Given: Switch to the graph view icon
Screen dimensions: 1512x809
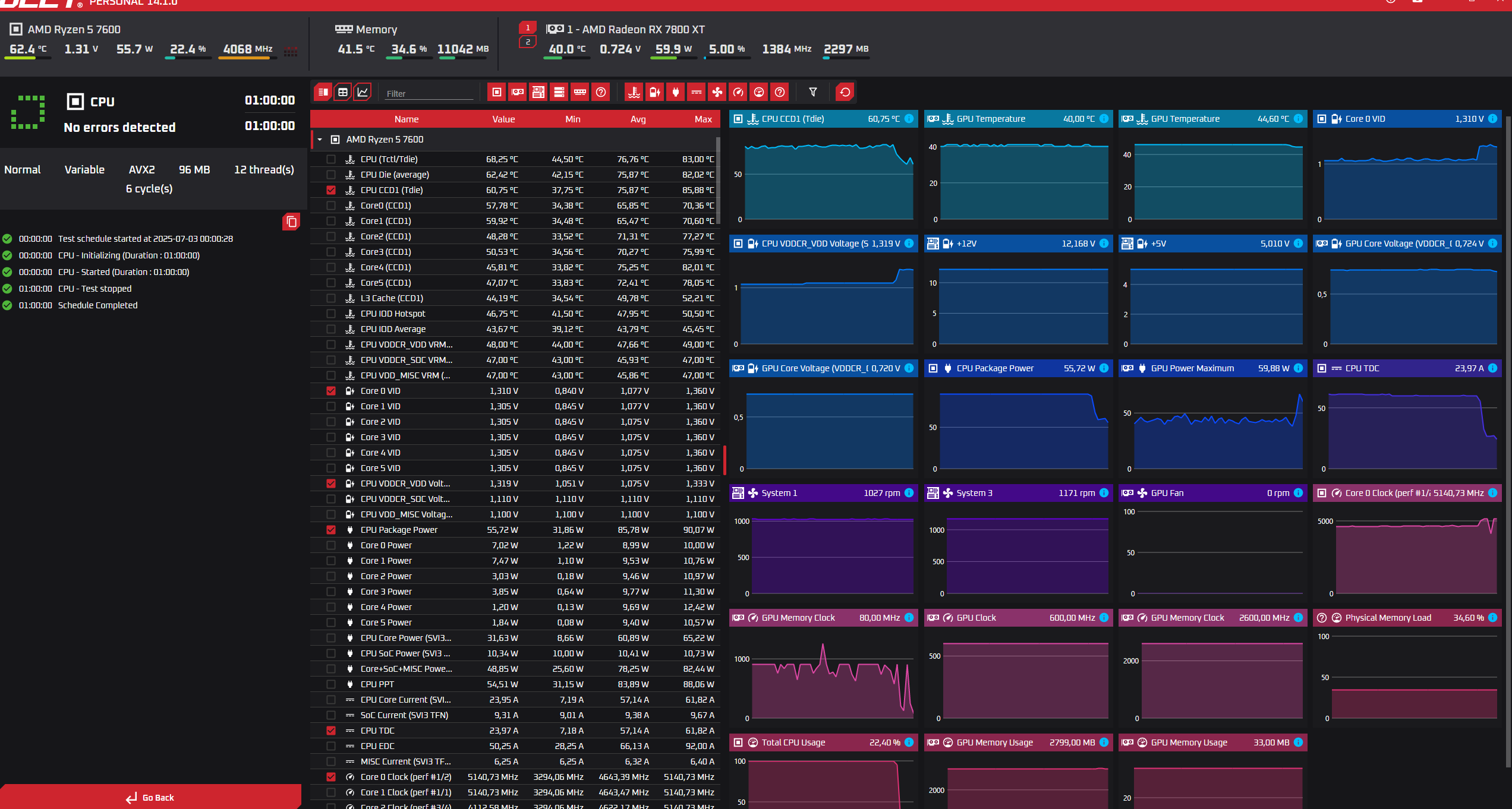Looking at the screenshot, I should (x=363, y=92).
